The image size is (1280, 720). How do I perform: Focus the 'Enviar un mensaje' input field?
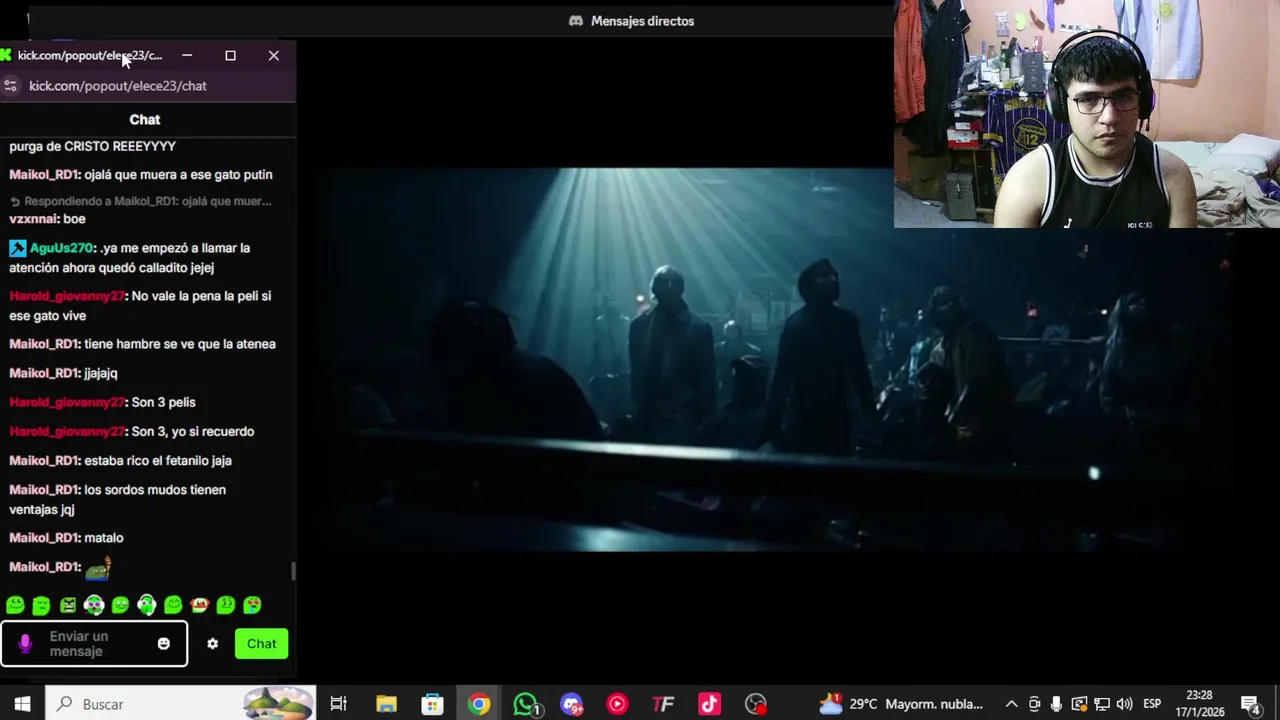click(x=94, y=644)
